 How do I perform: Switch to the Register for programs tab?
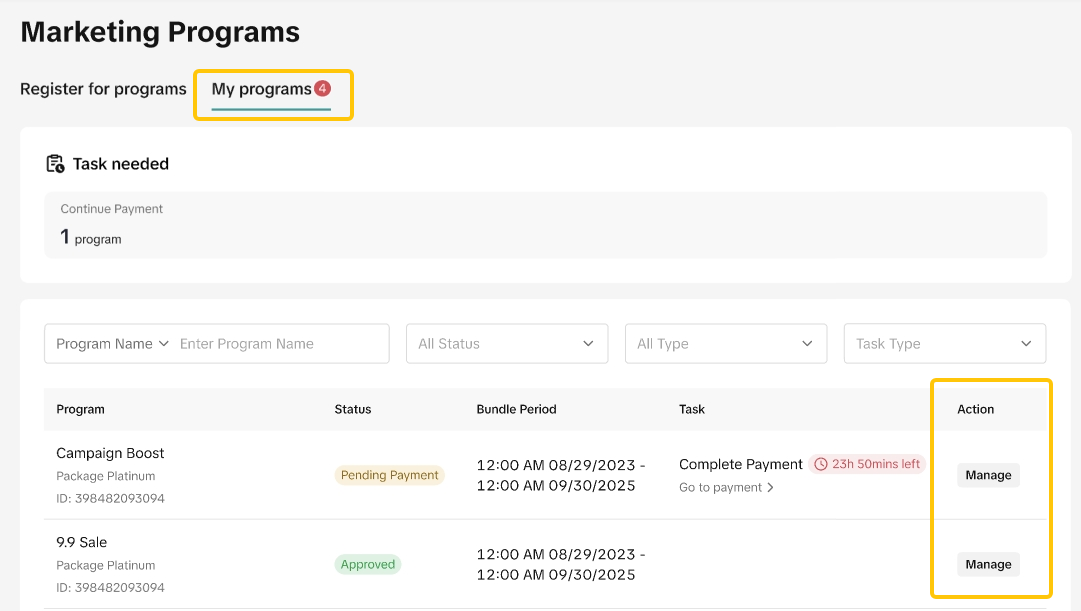103,89
